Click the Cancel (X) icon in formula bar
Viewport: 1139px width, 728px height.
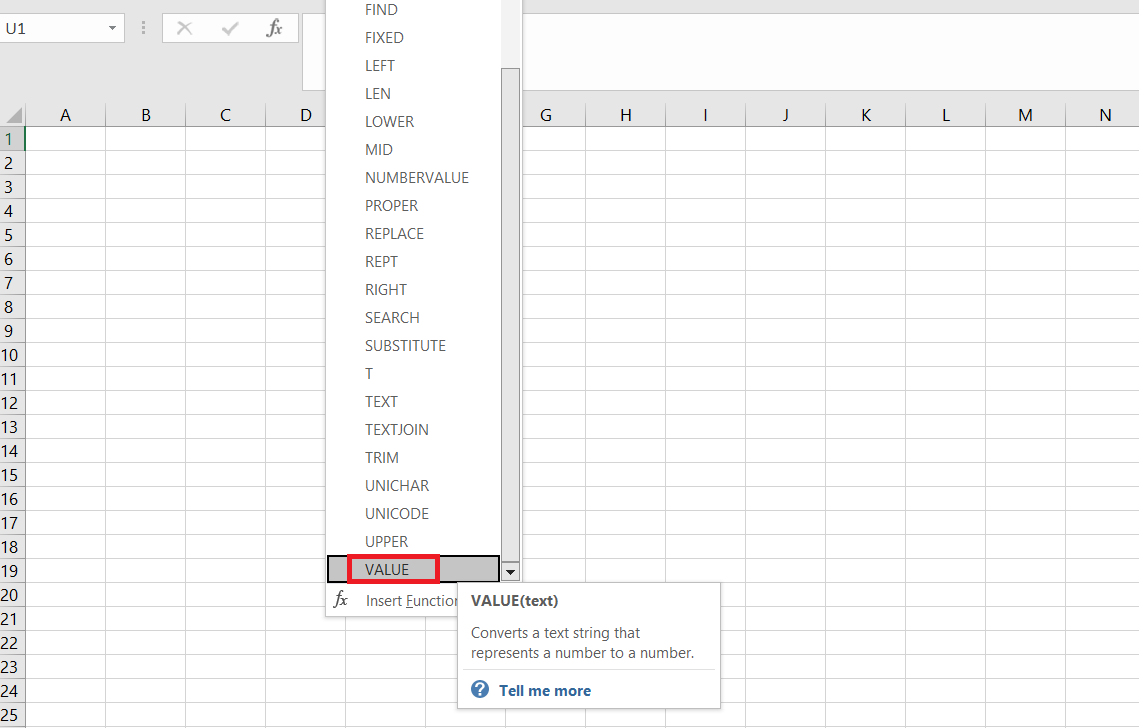click(x=184, y=28)
